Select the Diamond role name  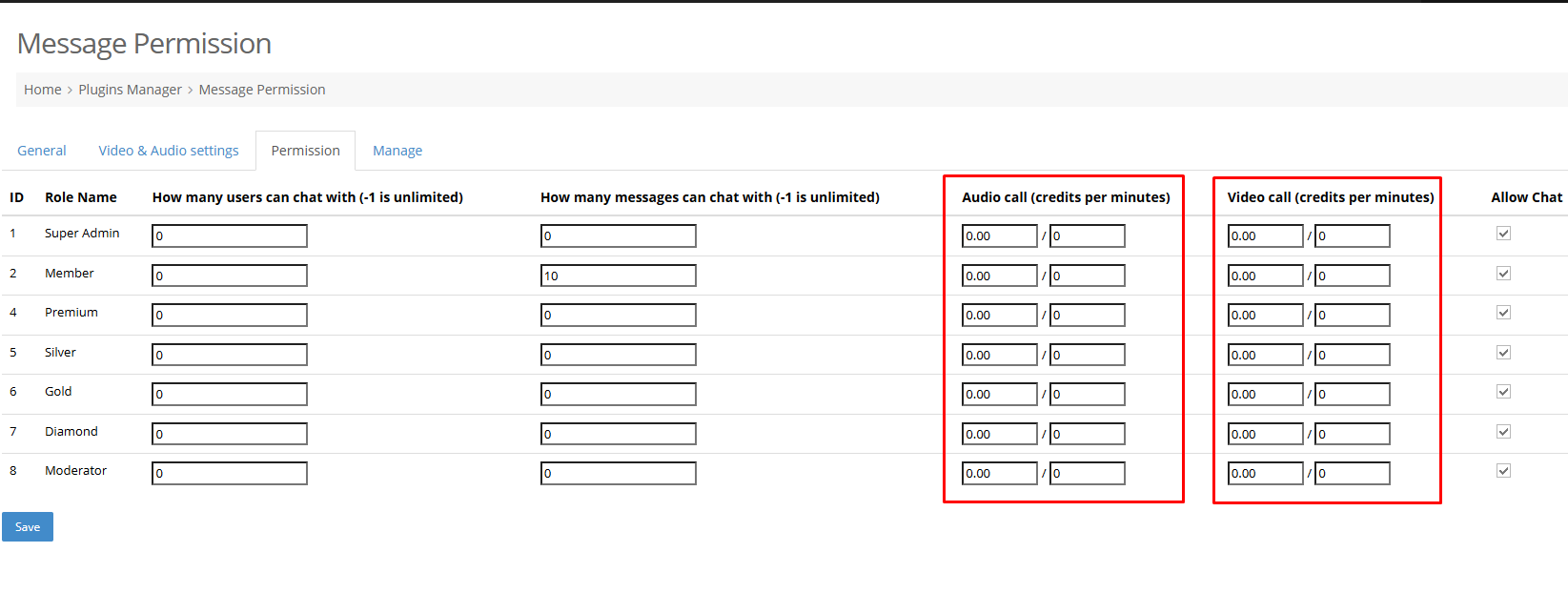pos(71,431)
